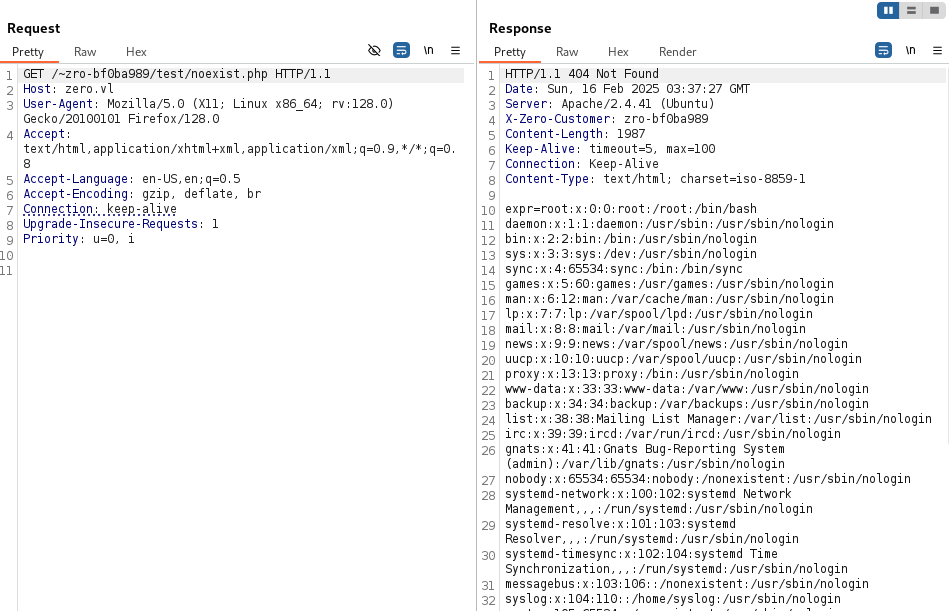Open the Hex tab in Response pane
The image size is (949, 611).
618,52
